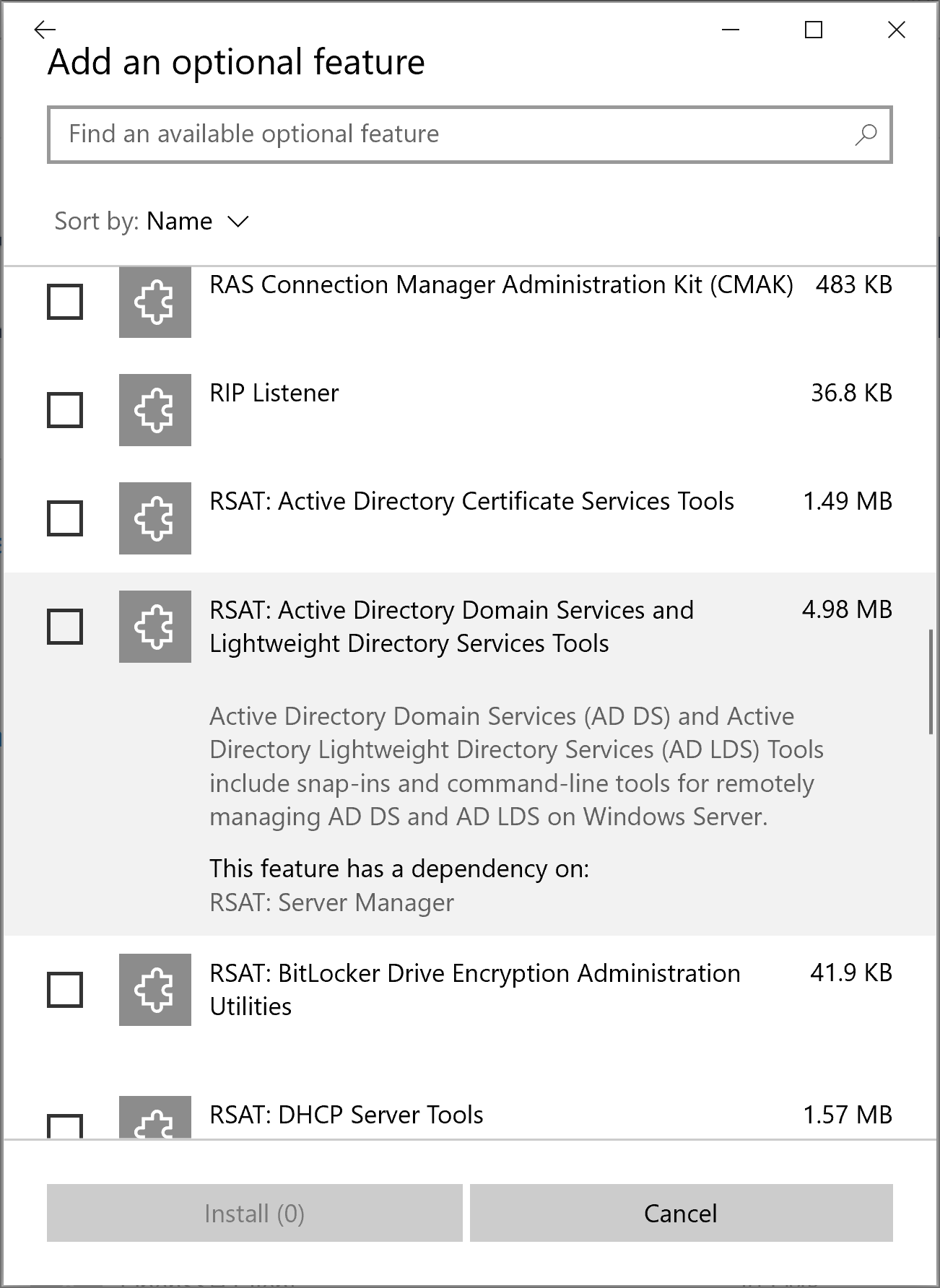Click the DHCP Server Tools puzzle icon
The image size is (940, 1288).
[x=155, y=1117]
